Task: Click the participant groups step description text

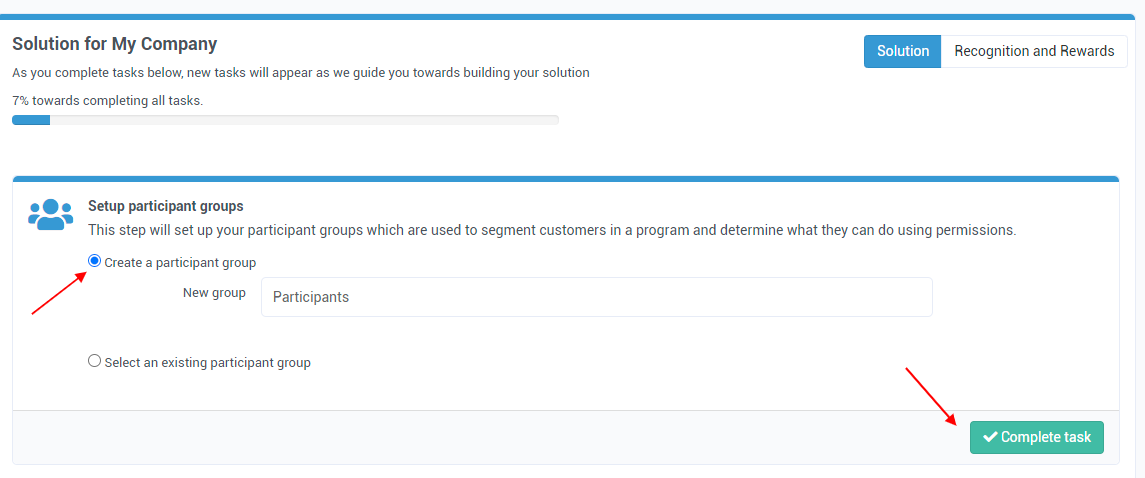Action: click(x=552, y=231)
